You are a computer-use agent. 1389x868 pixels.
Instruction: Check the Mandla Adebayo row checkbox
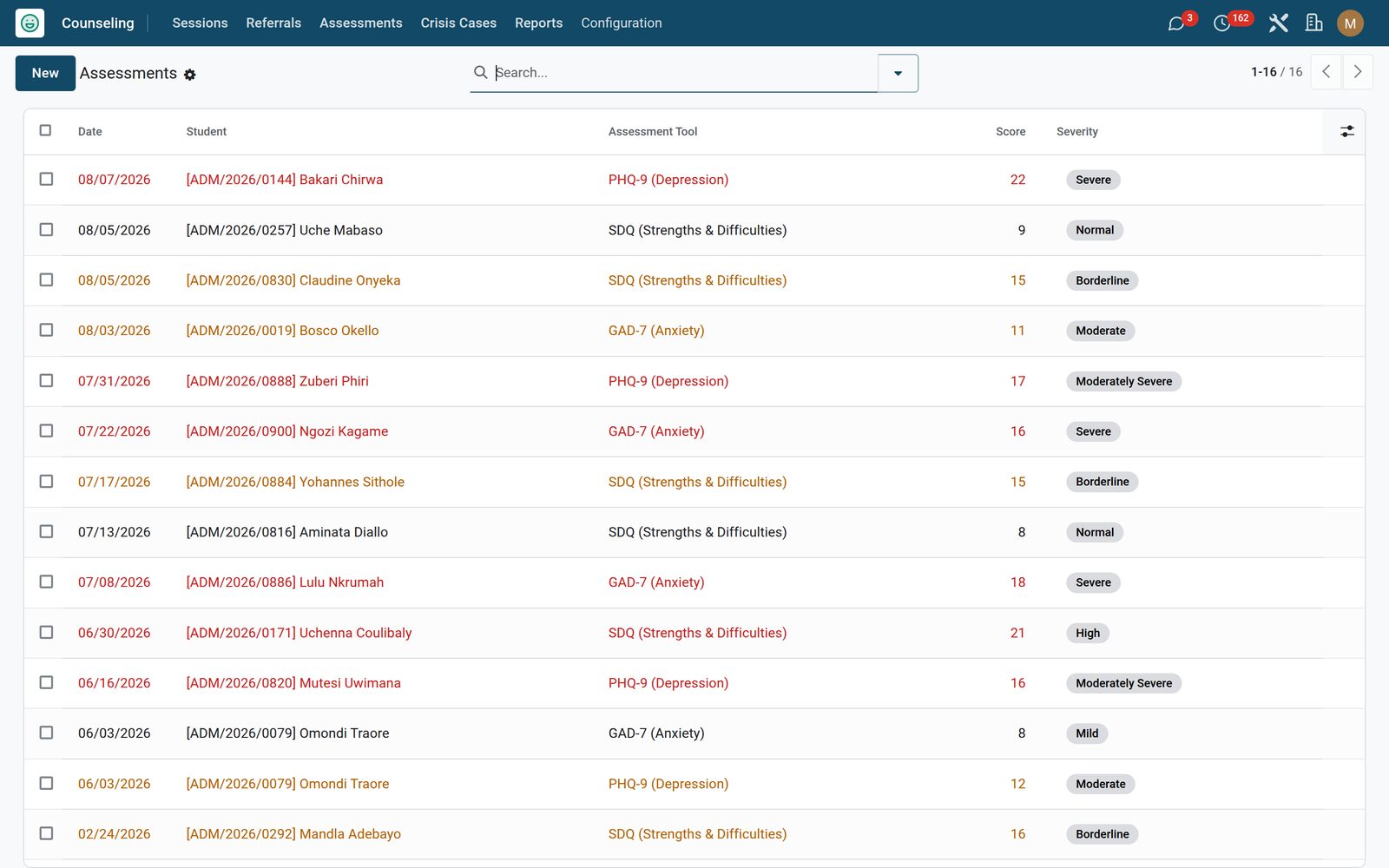pos(46,833)
